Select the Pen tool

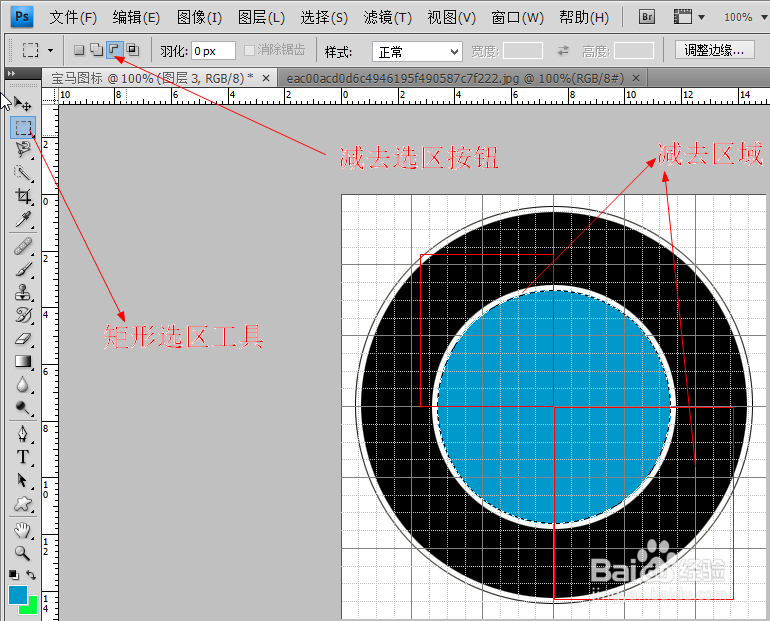click(x=23, y=434)
